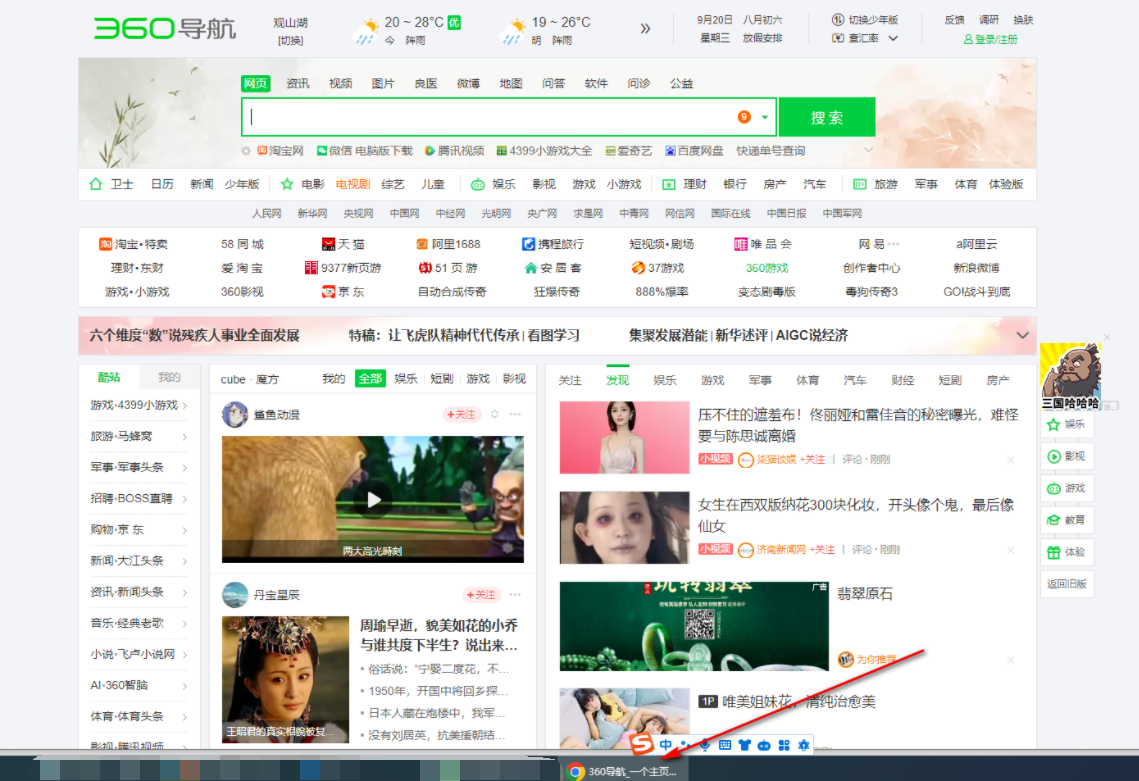Image resolution: width=1139 pixels, height=781 pixels.
Task: Open the 鲨鱼动漫 post more options
Action: [x=515, y=414]
